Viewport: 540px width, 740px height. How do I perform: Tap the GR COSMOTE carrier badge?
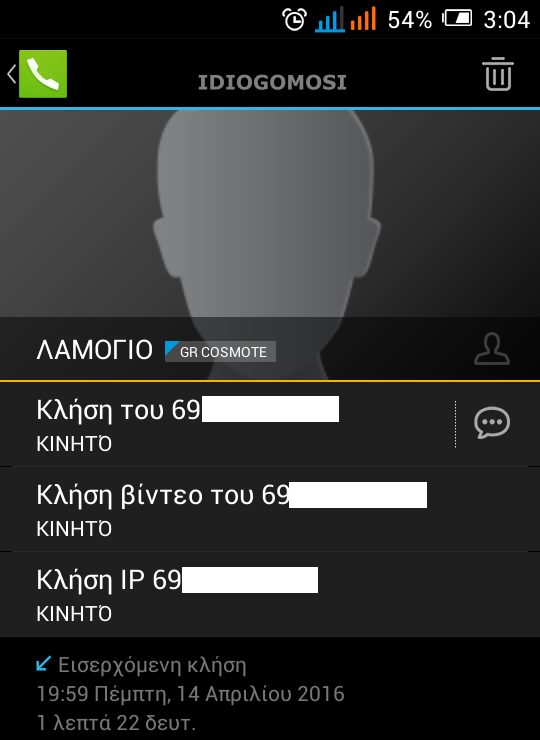[x=220, y=352]
